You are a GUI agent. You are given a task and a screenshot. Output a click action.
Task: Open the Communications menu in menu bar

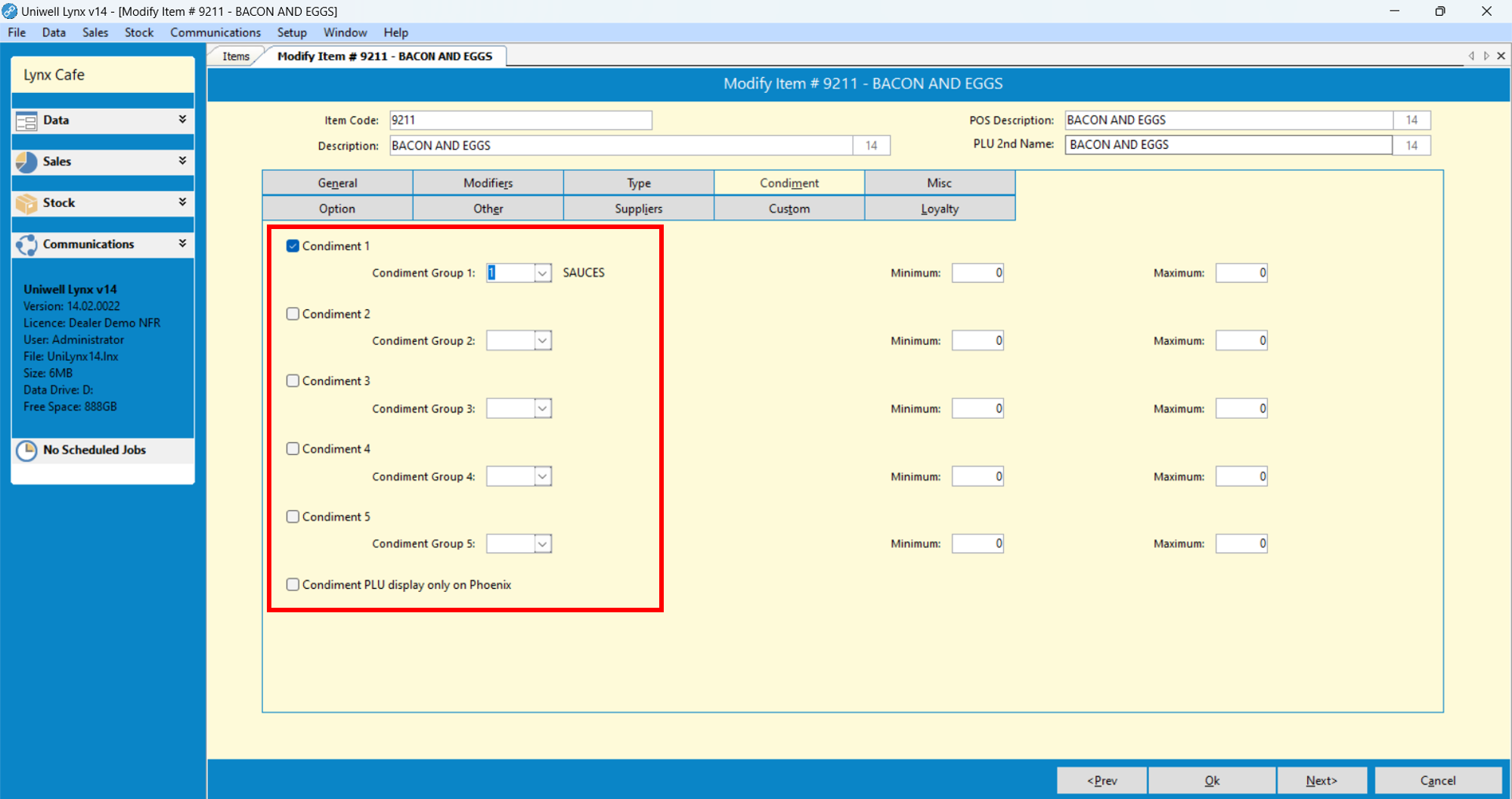pos(215,33)
